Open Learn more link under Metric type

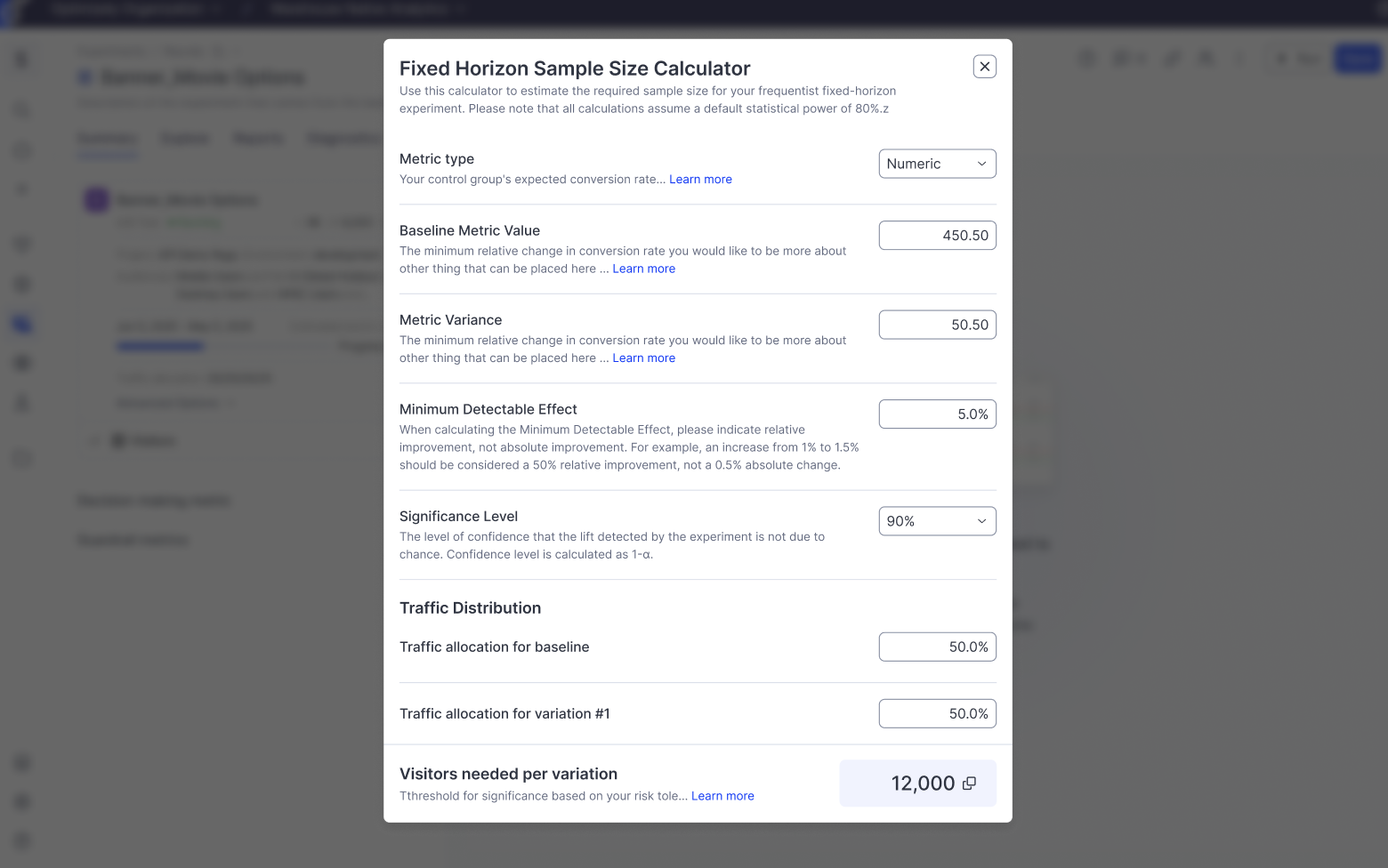click(x=700, y=180)
